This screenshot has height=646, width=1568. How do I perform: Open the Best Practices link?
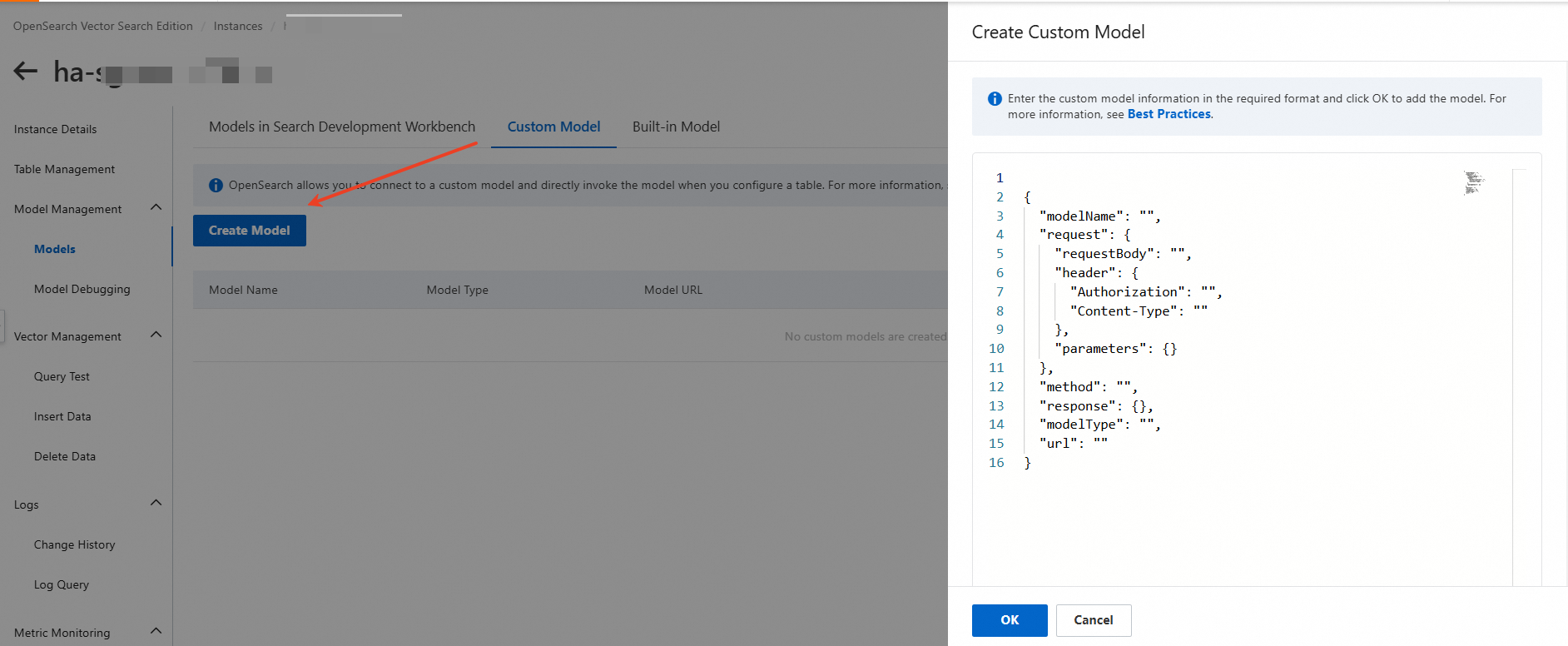(x=1169, y=114)
